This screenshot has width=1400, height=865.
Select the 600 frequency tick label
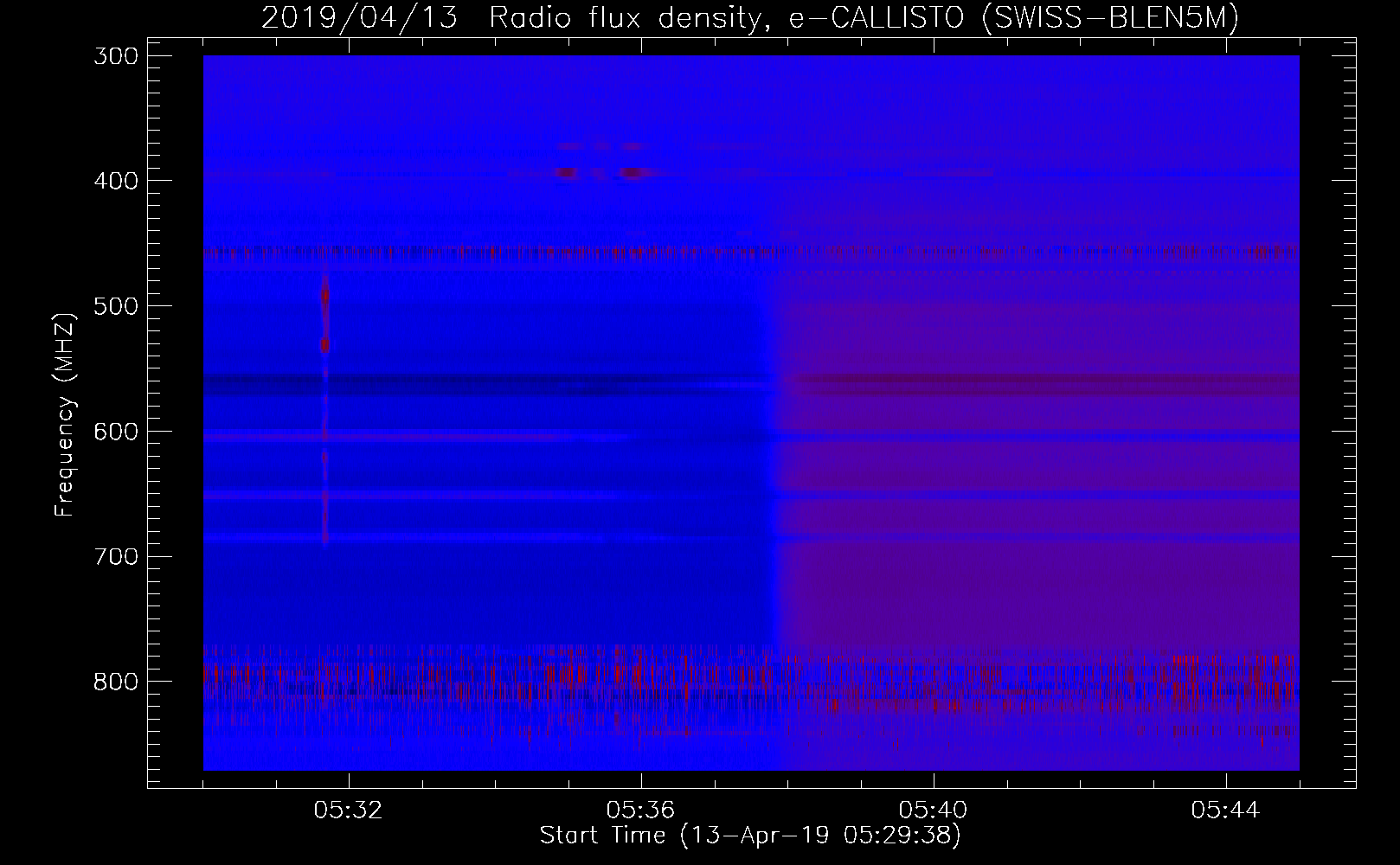(x=115, y=431)
